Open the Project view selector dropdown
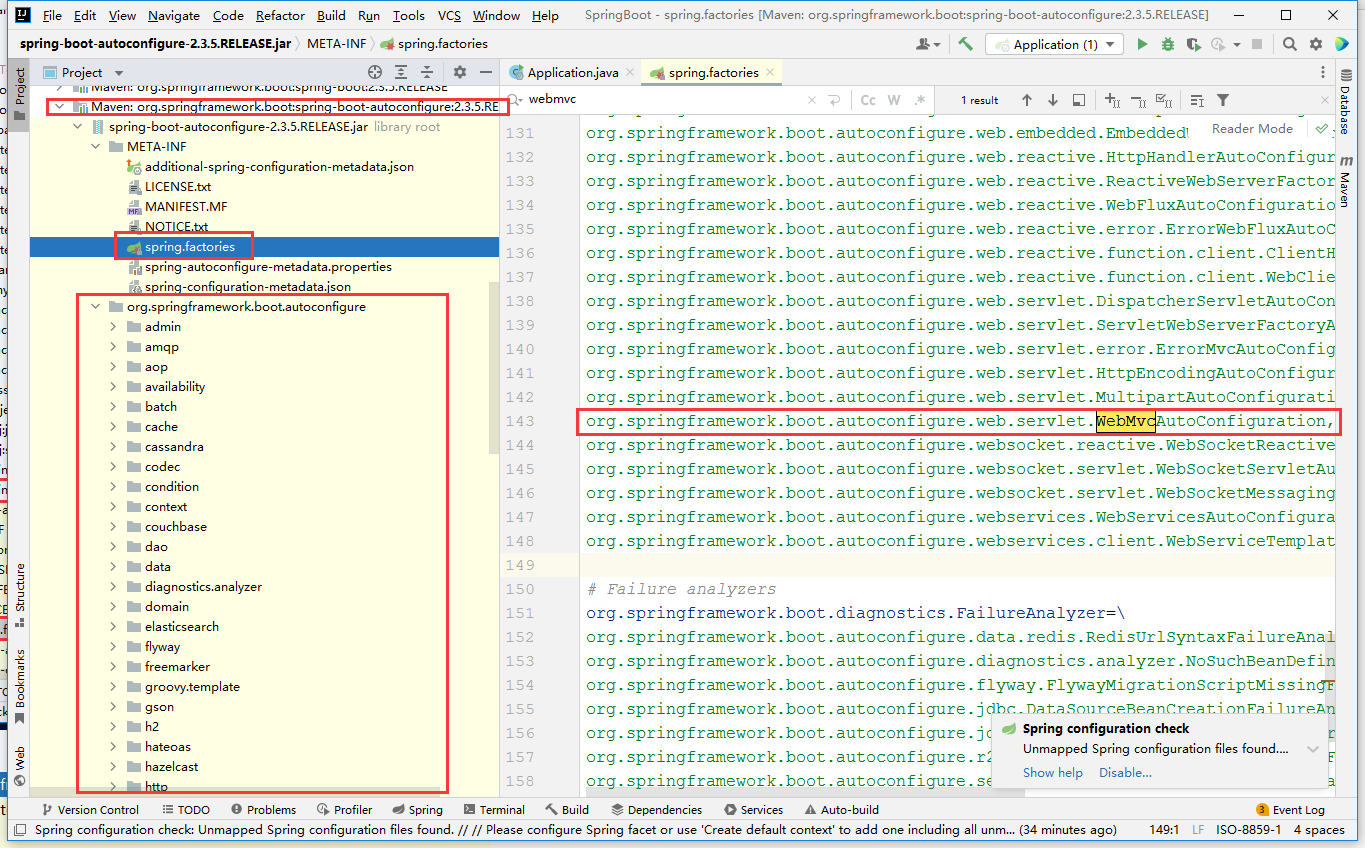This screenshot has height=848, width=1365. click(83, 72)
